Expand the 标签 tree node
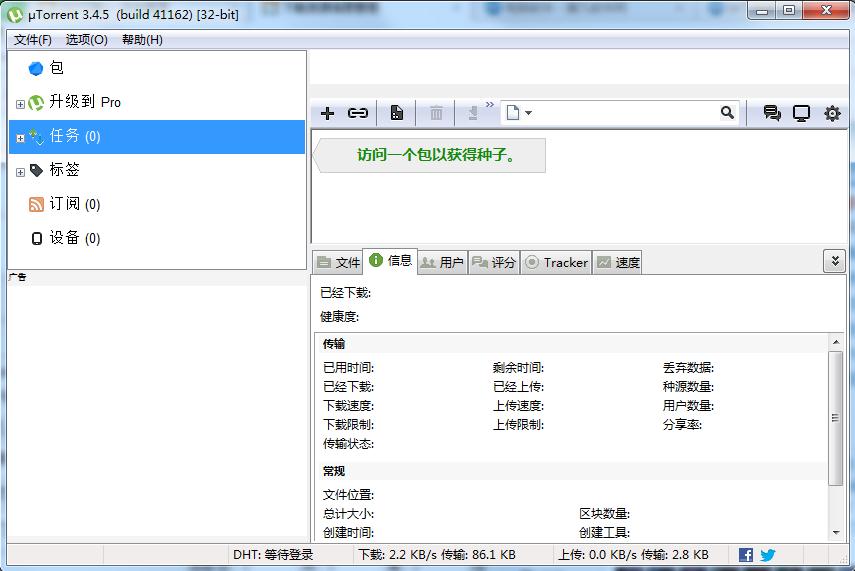This screenshot has height=571, width=855. click(x=20, y=172)
